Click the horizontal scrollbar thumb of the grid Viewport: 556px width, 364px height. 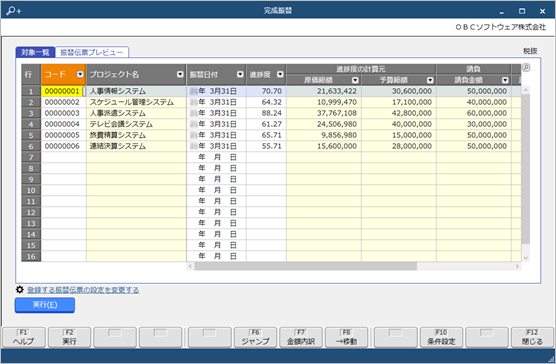pos(306,266)
